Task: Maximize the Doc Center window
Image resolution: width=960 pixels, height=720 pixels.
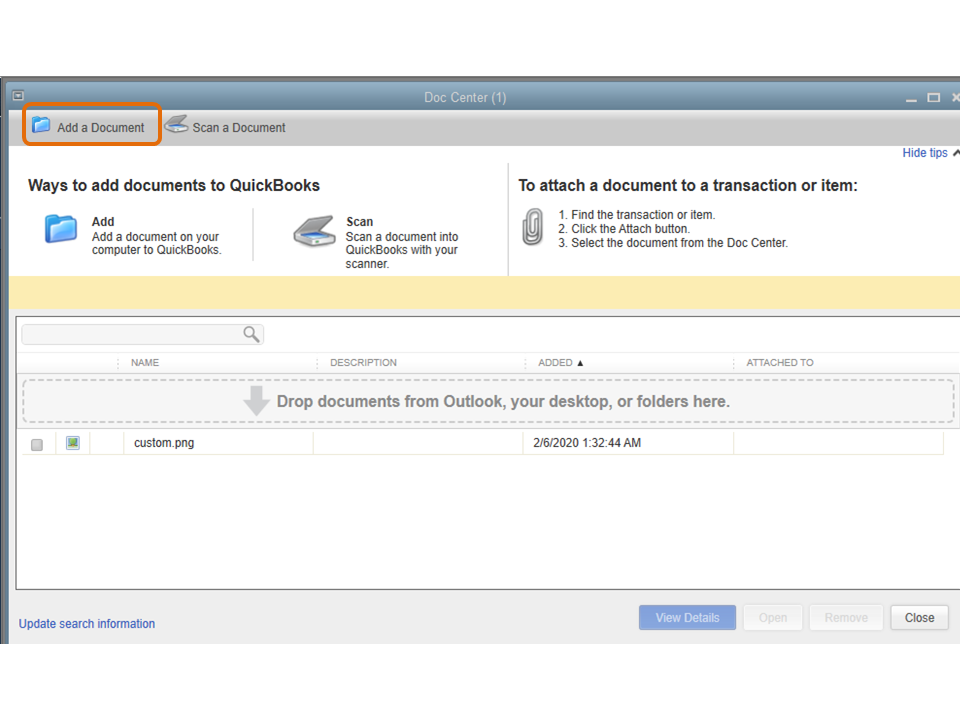Action: click(933, 98)
